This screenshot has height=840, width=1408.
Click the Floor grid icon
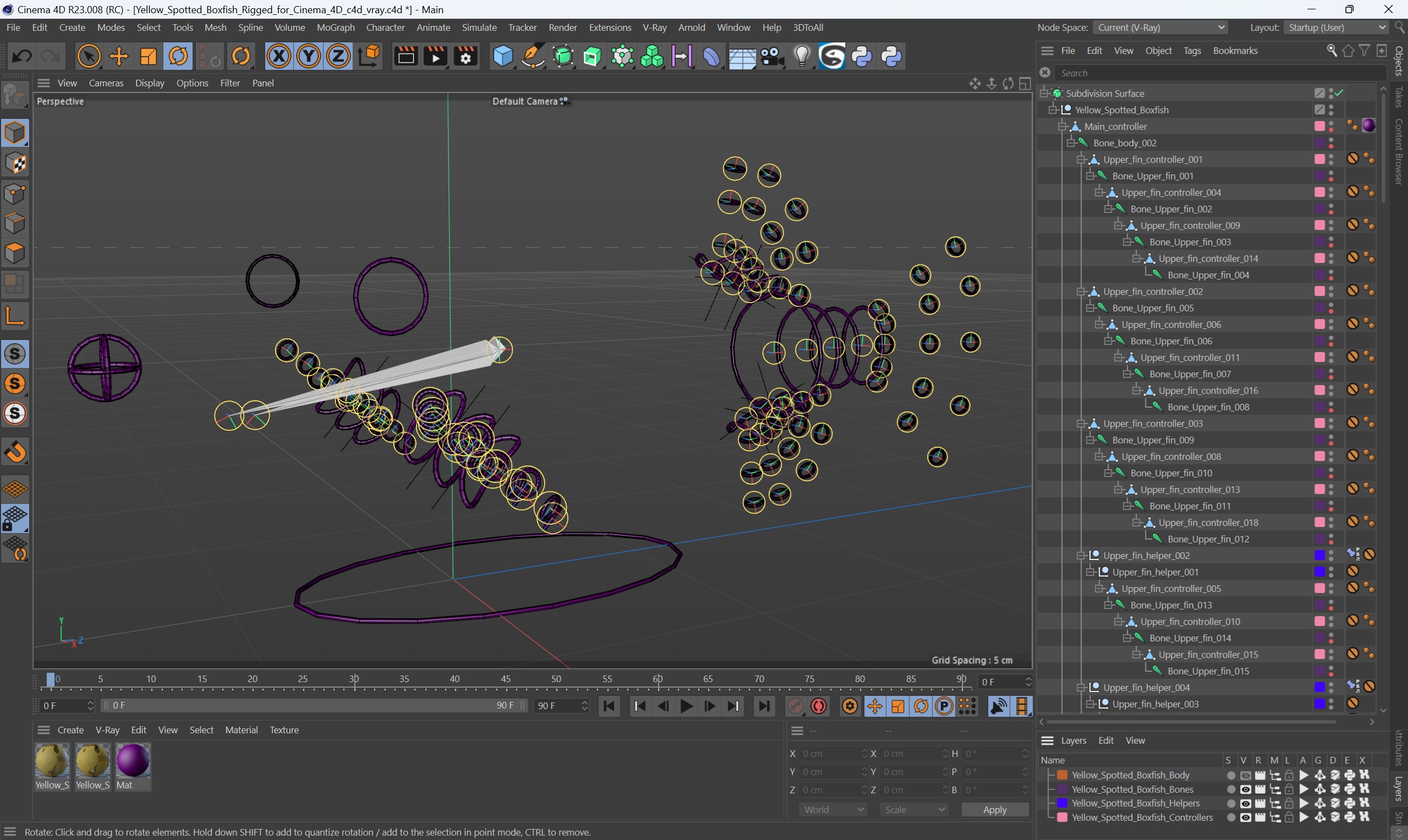pos(742,57)
